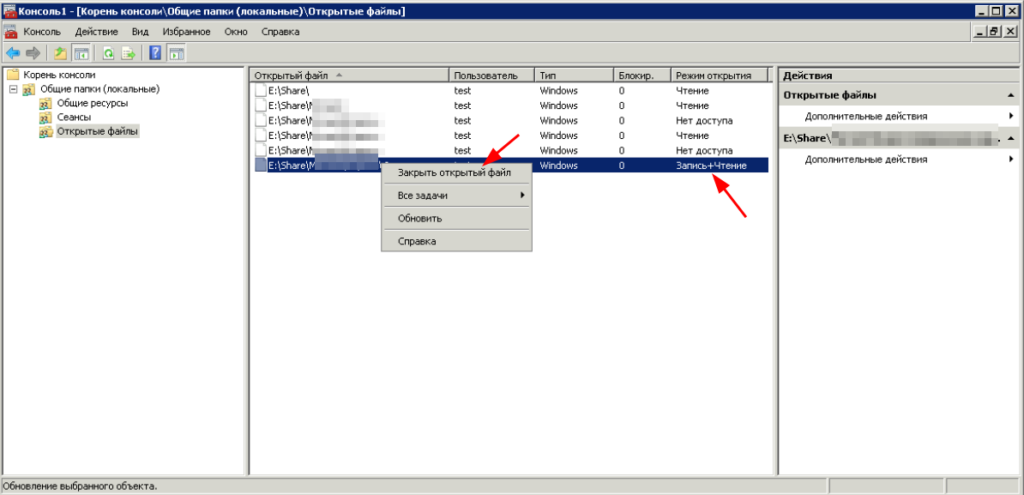Click the Открытые файлы icon in tree
This screenshot has height=495, width=1024.
[45, 132]
